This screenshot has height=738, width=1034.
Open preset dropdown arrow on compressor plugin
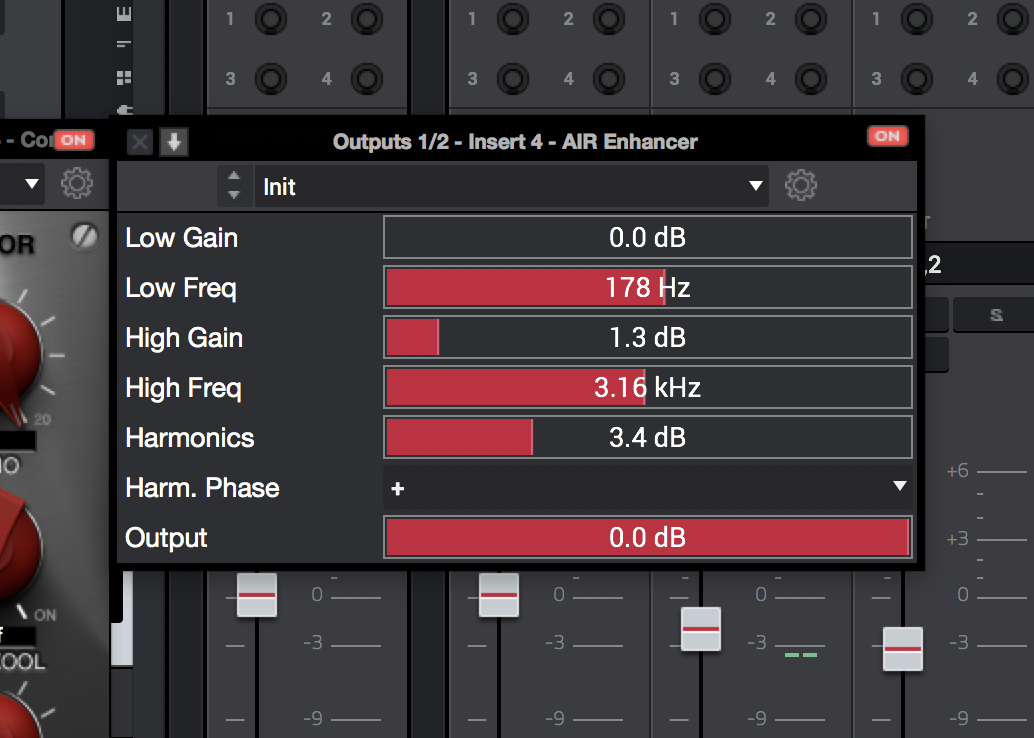click(x=32, y=184)
